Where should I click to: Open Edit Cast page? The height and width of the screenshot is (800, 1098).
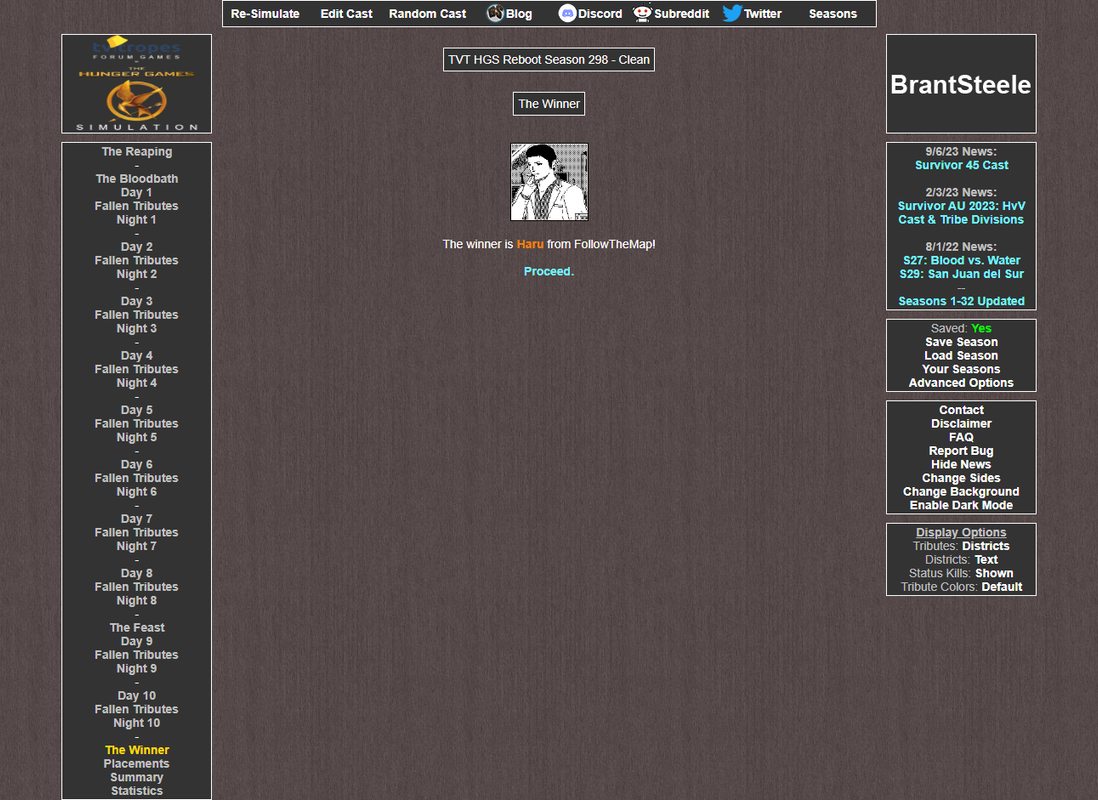[x=346, y=14]
